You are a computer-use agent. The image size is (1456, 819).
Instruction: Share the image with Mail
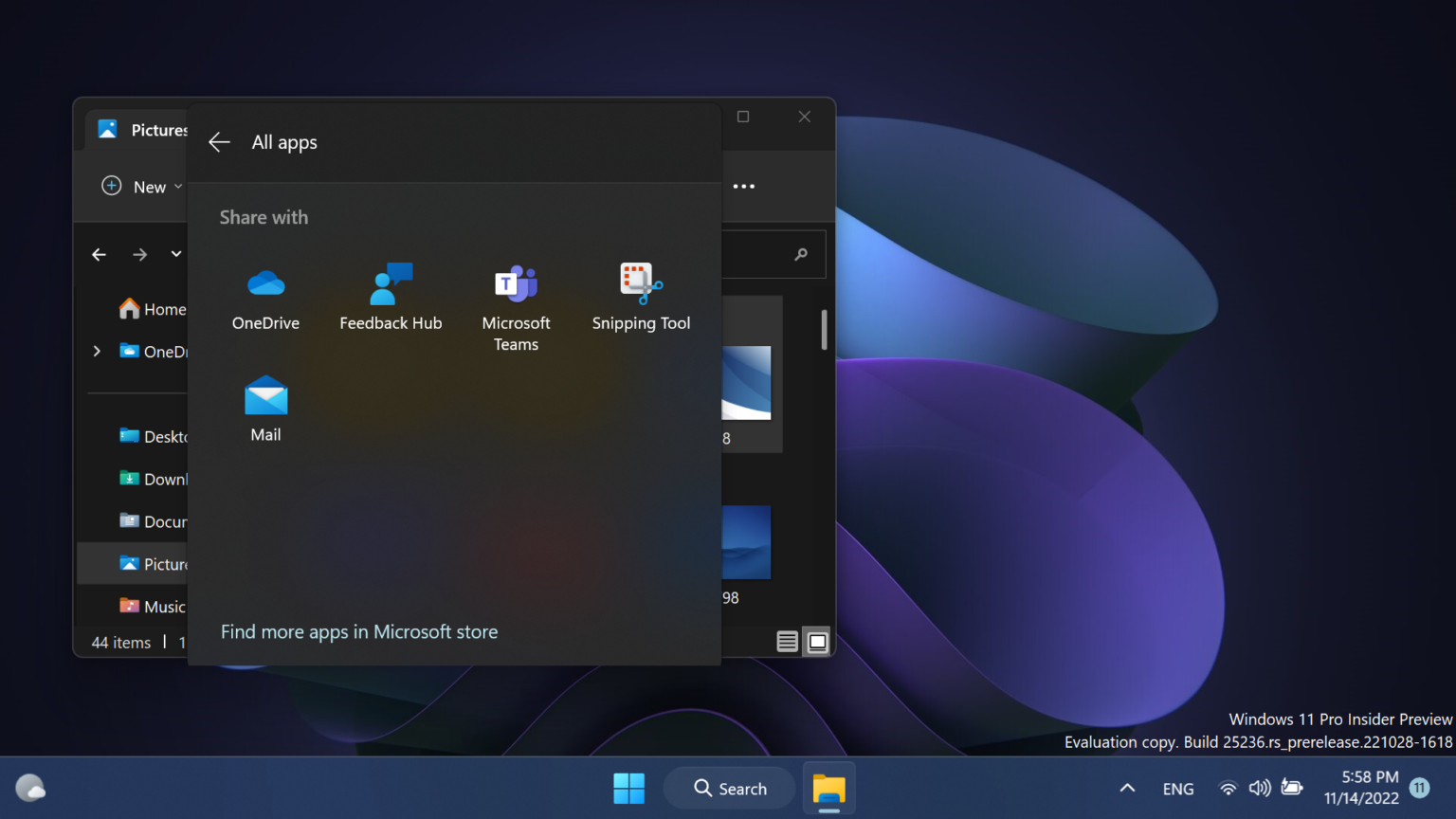point(265,408)
